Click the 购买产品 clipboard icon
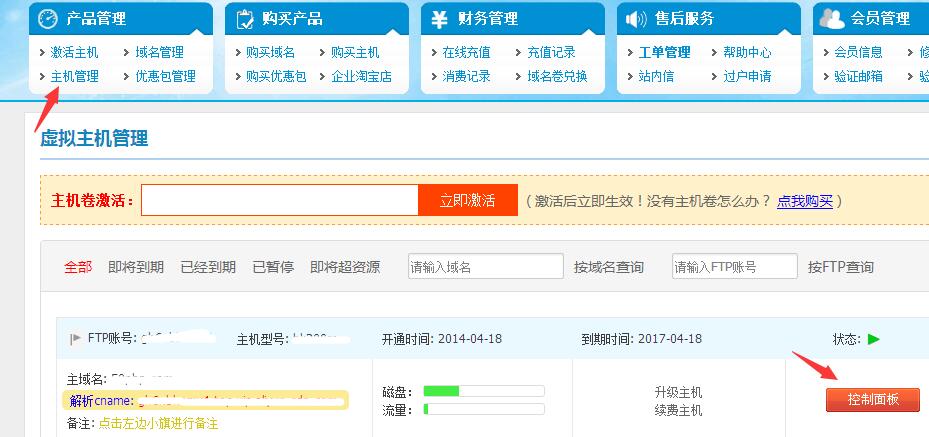 pos(242,19)
